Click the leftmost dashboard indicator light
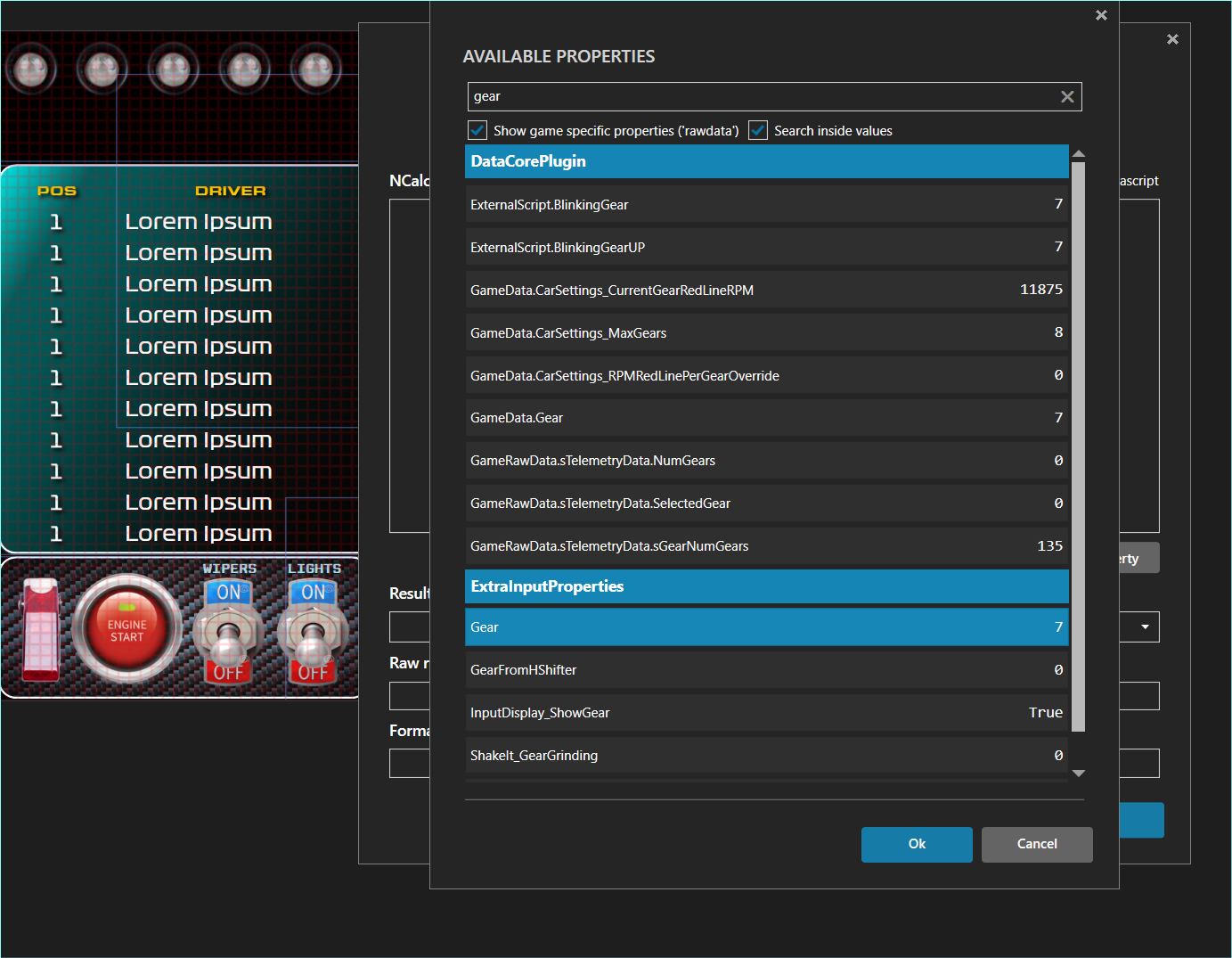 click(30, 67)
